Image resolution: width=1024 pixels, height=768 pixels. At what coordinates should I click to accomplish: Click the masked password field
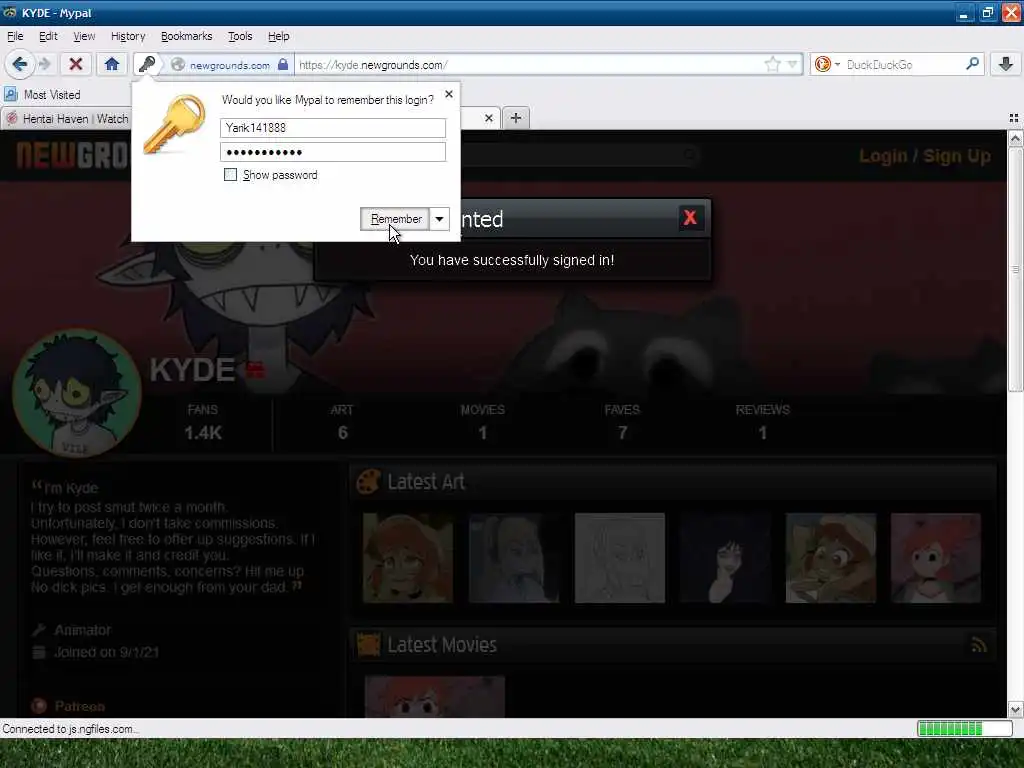pyautogui.click(x=333, y=152)
